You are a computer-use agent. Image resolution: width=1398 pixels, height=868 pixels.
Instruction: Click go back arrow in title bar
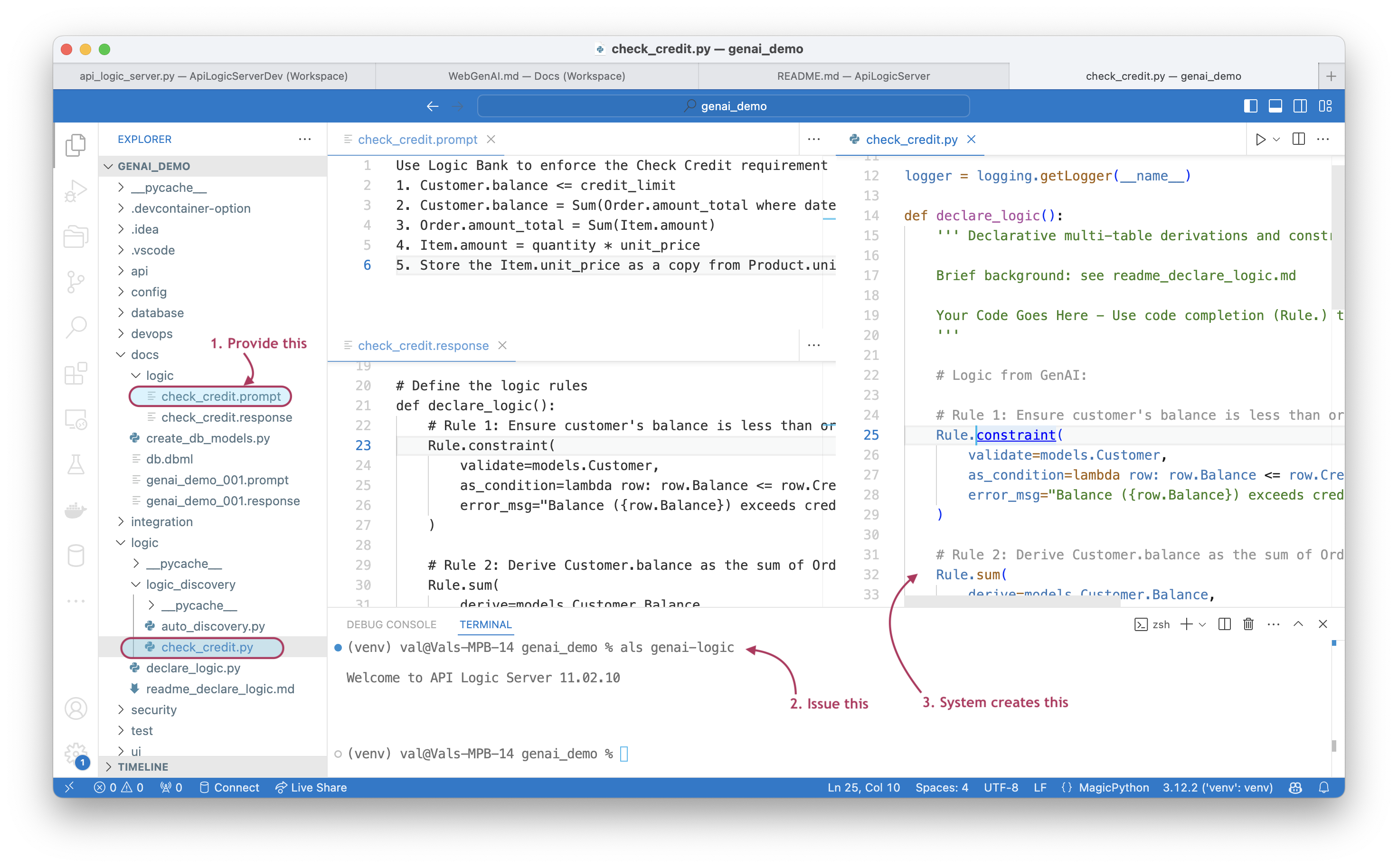433,106
